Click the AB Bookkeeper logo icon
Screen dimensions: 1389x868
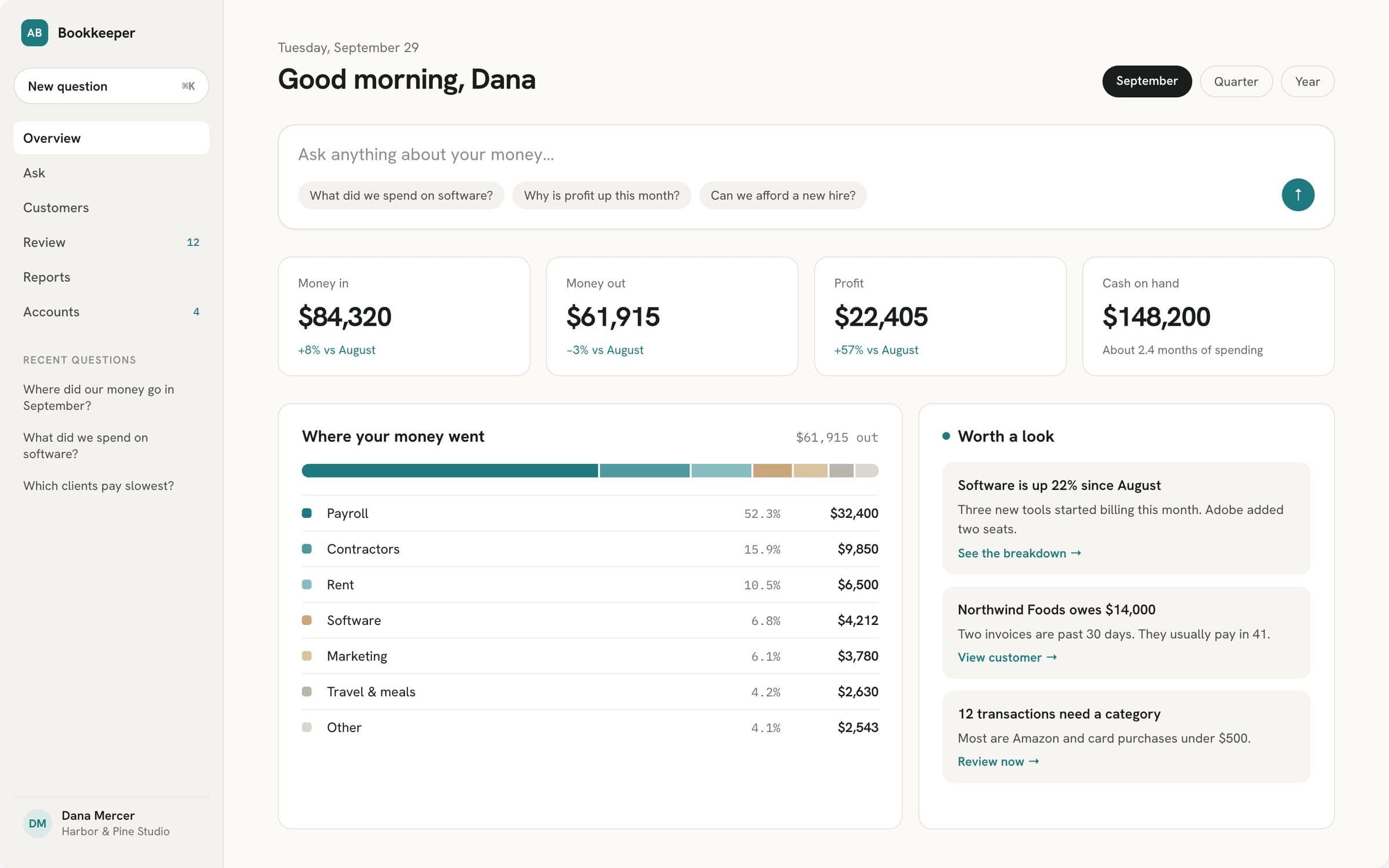[x=35, y=32]
